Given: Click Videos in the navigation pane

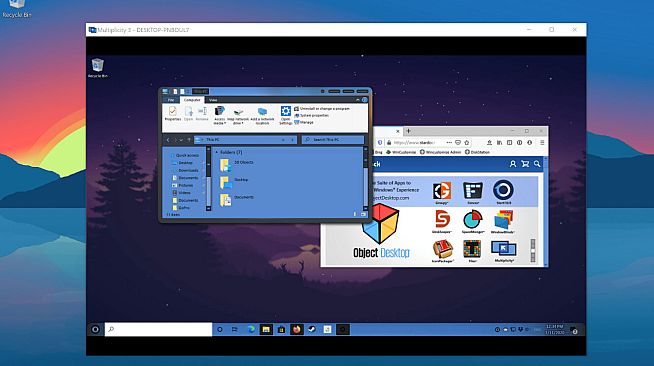Looking at the screenshot, I should coord(181,193).
